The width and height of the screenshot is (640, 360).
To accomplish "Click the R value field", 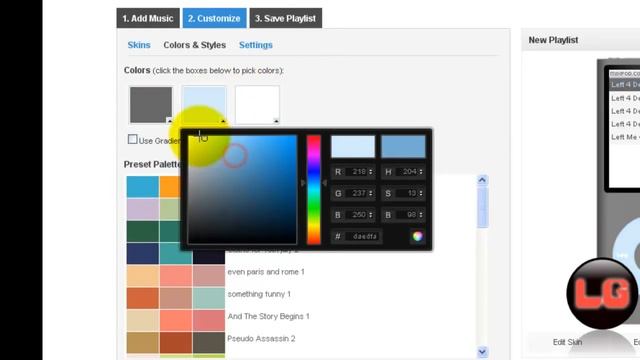I will click(x=353, y=172).
